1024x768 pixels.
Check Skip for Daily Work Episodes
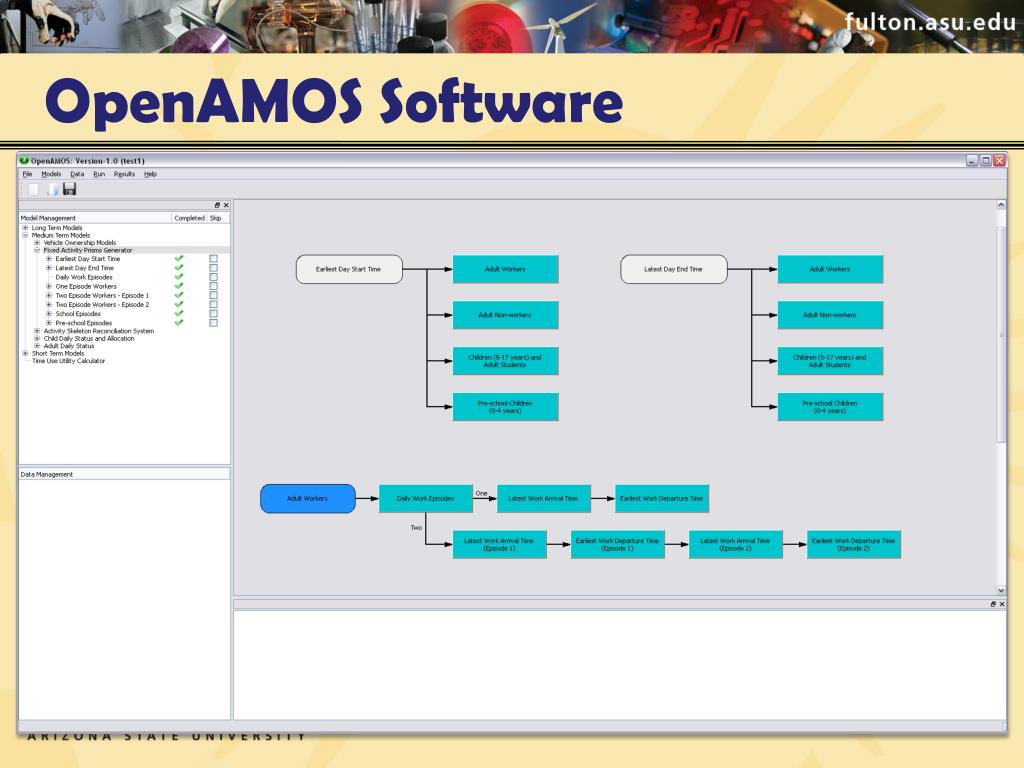[214, 277]
